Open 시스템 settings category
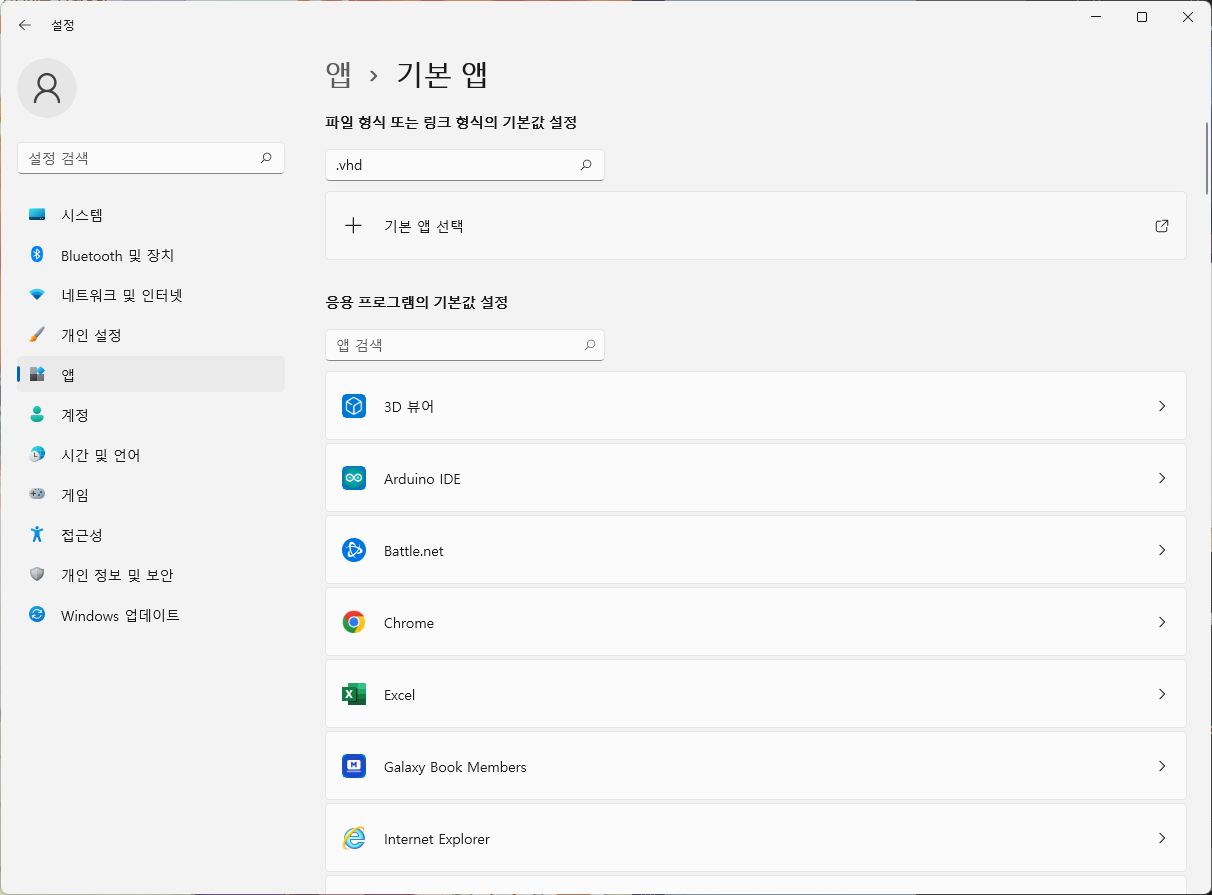The width and height of the screenshot is (1212, 895). click(x=151, y=215)
